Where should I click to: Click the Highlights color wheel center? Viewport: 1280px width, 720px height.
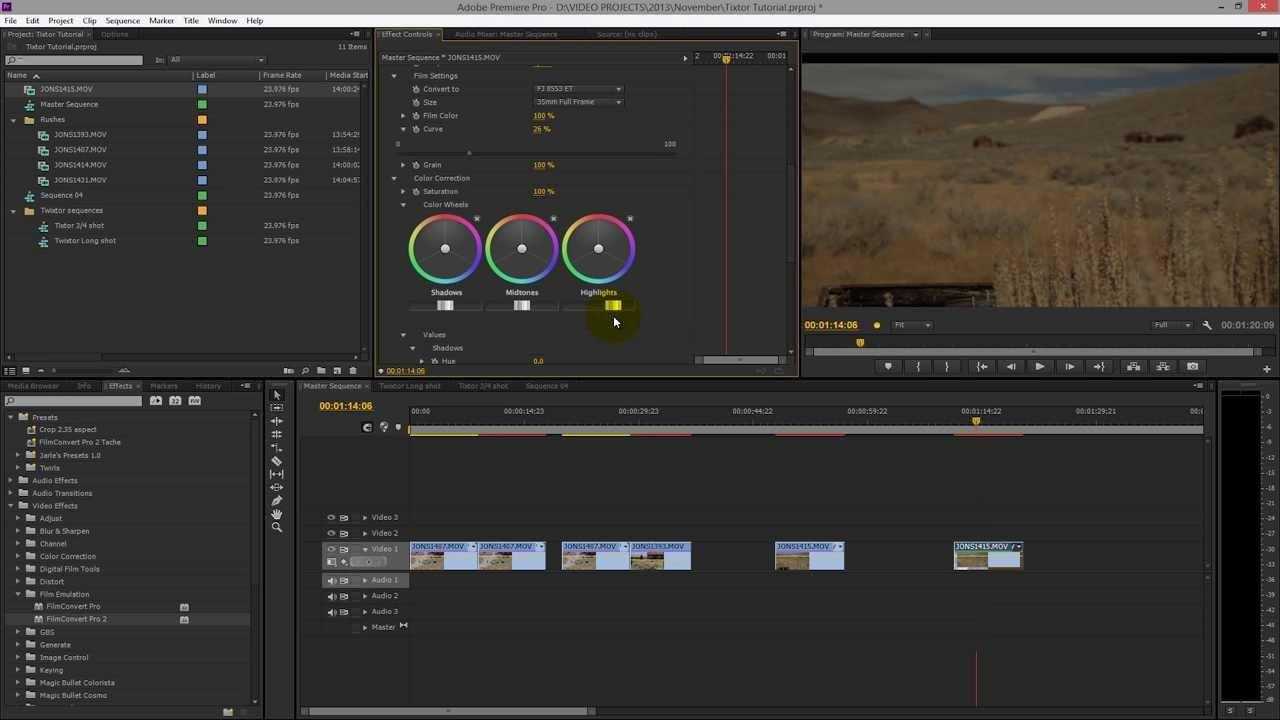click(x=598, y=249)
